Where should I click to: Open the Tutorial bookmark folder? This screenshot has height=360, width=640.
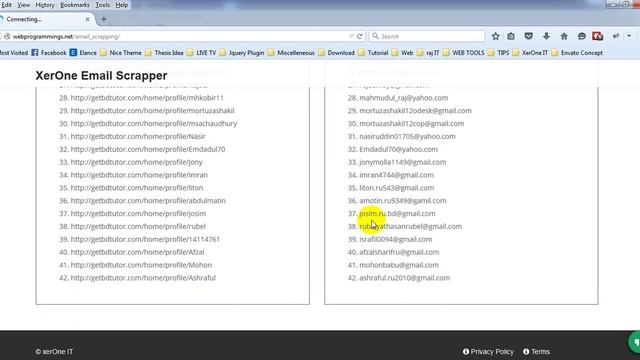[373, 53]
